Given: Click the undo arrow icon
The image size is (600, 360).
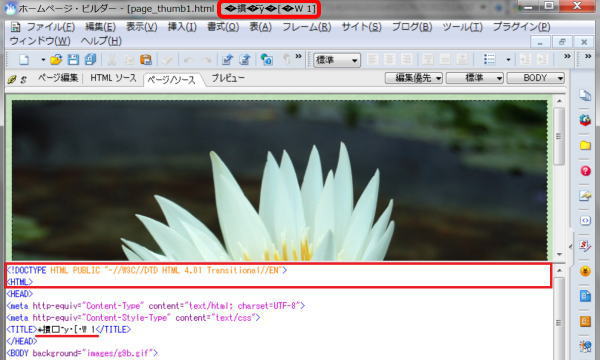Looking at the screenshot, I should click(x=188, y=60).
